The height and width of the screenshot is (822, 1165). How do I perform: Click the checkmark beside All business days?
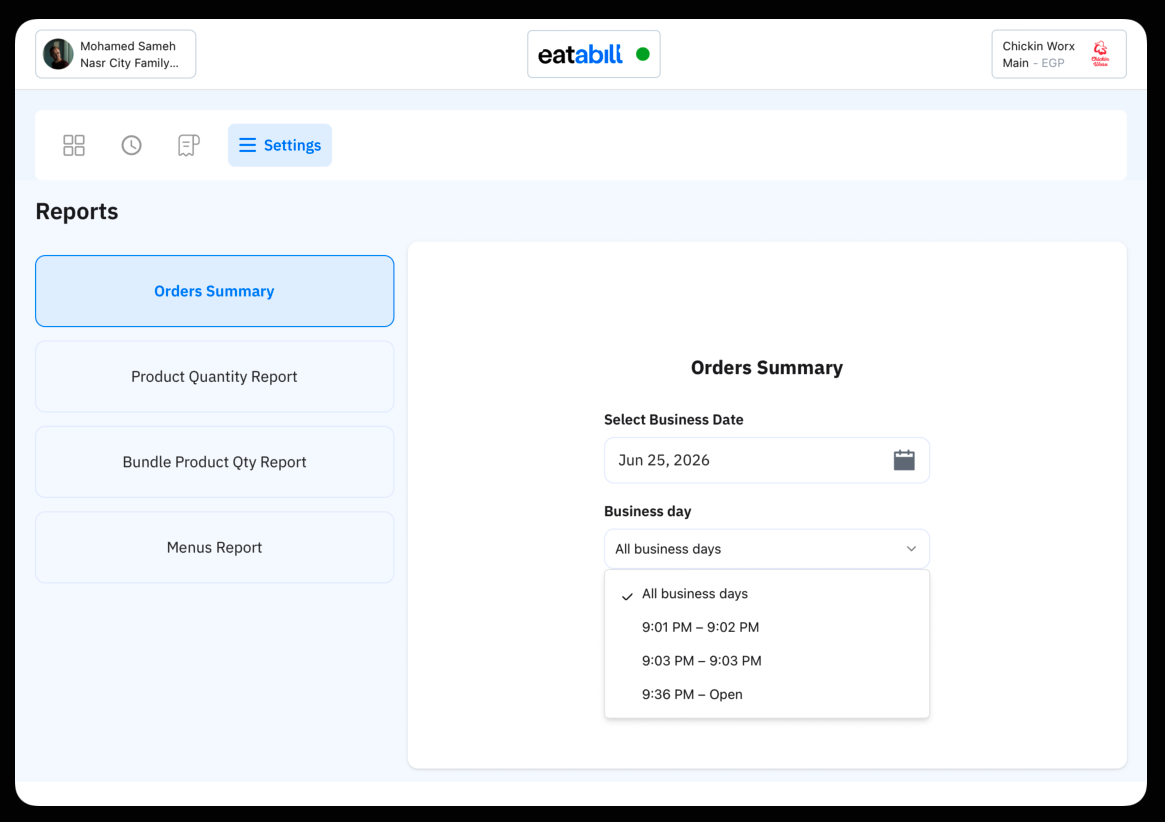pyautogui.click(x=627, y=596)
